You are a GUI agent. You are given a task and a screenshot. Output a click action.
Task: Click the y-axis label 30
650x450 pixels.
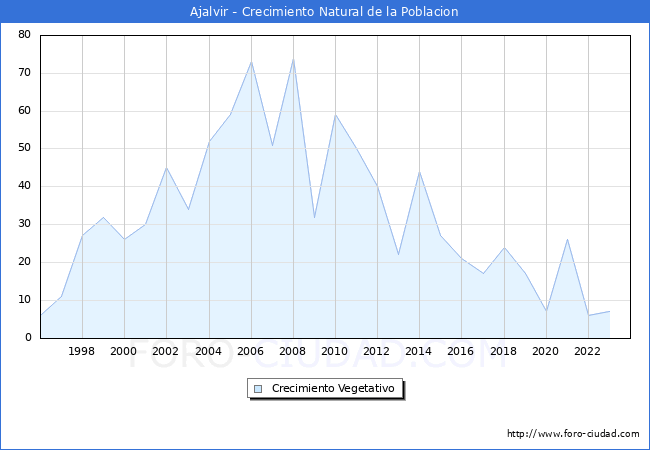(24, 224)
